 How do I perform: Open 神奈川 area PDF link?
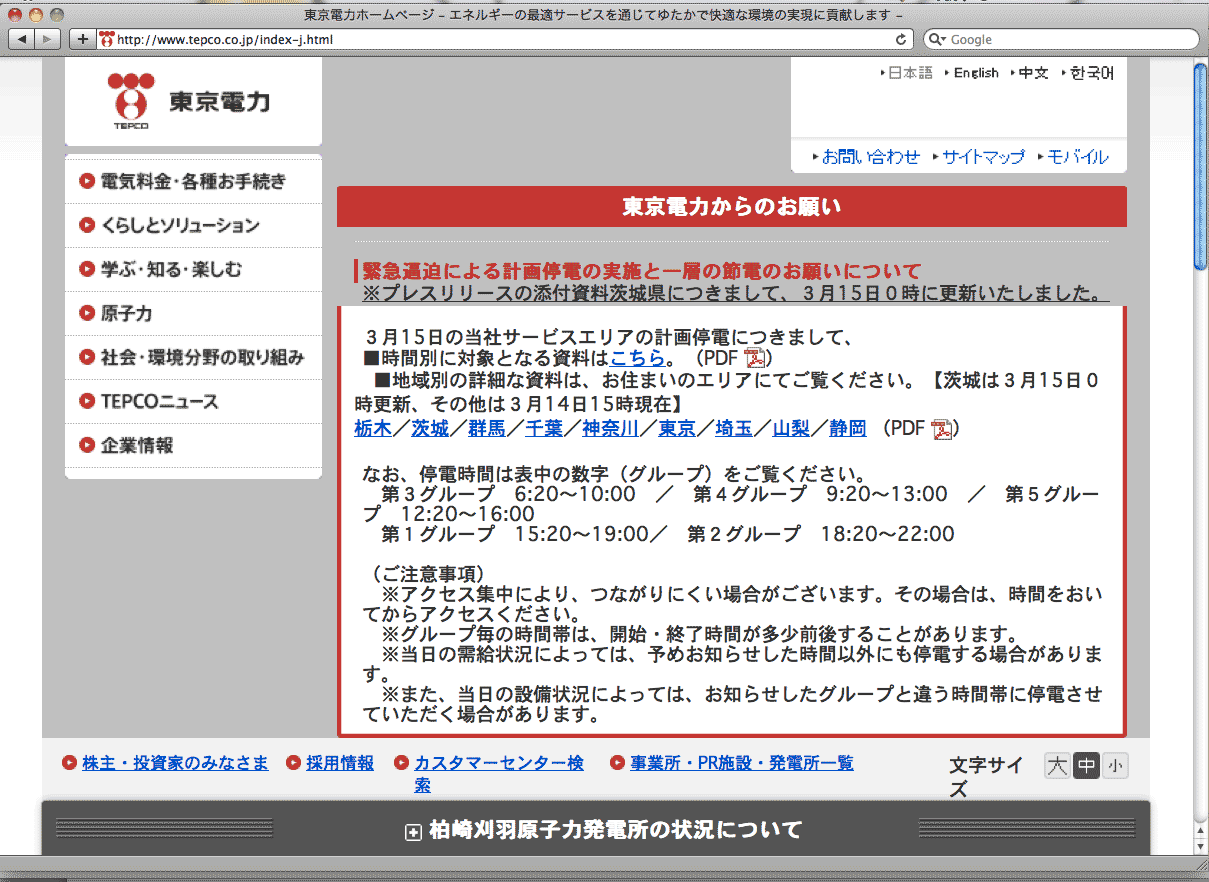click(x=611, y=428)
